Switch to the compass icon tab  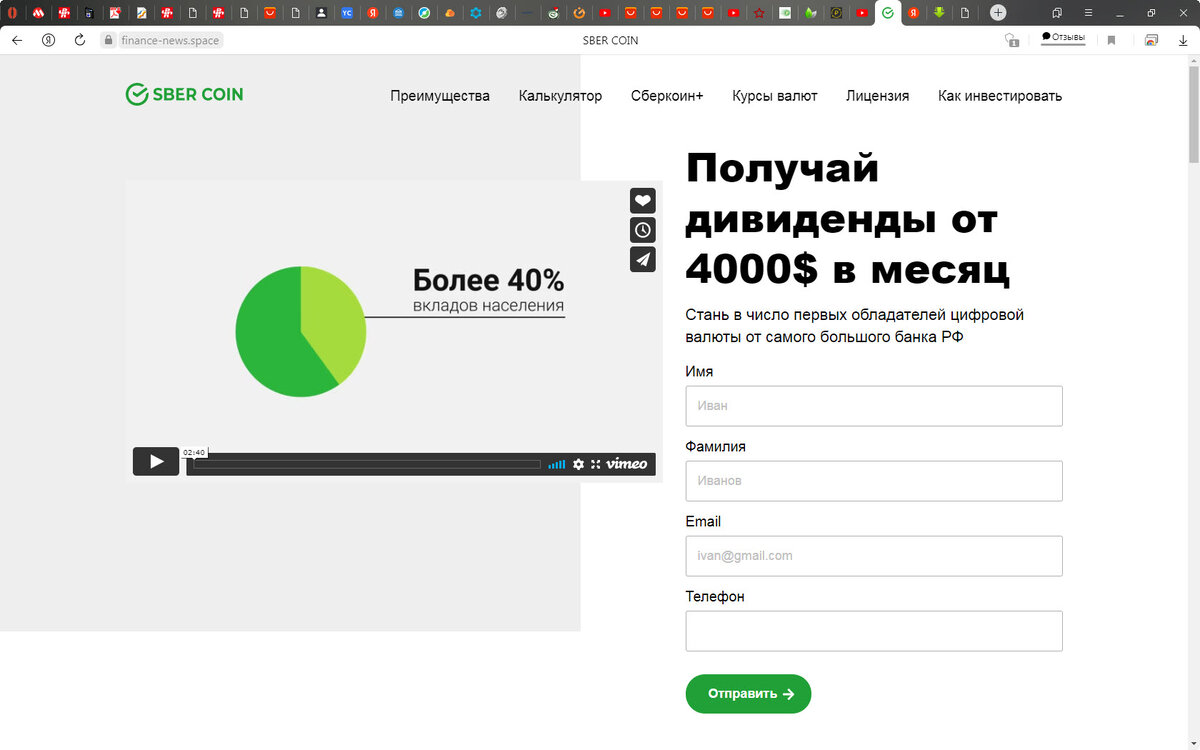(424, 13)
